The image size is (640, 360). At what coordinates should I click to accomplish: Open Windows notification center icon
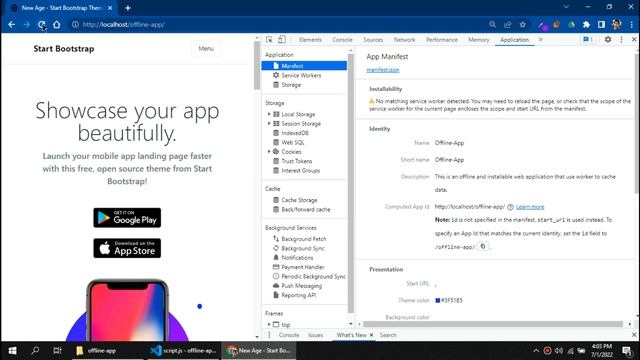tap(627, 351)
